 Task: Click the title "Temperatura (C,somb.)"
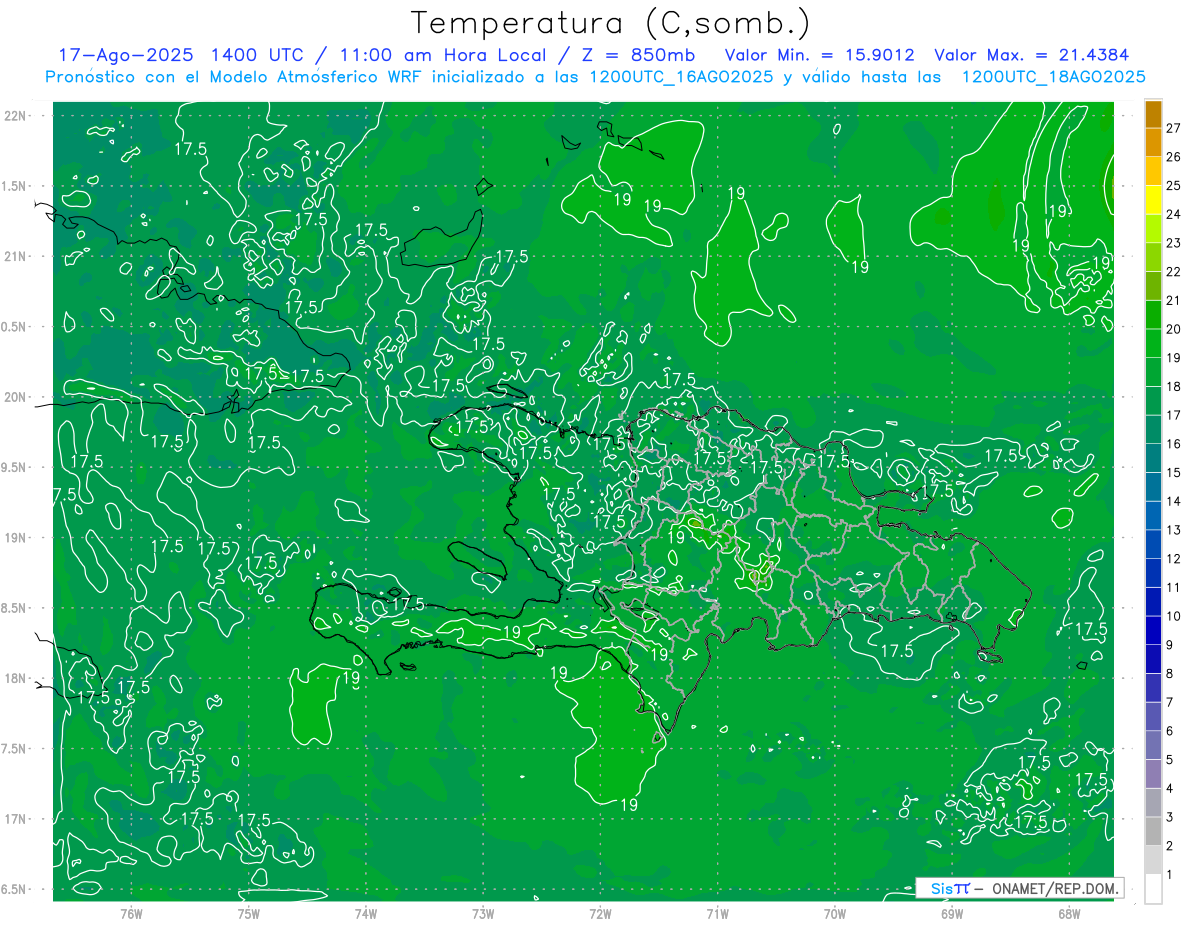610,23
